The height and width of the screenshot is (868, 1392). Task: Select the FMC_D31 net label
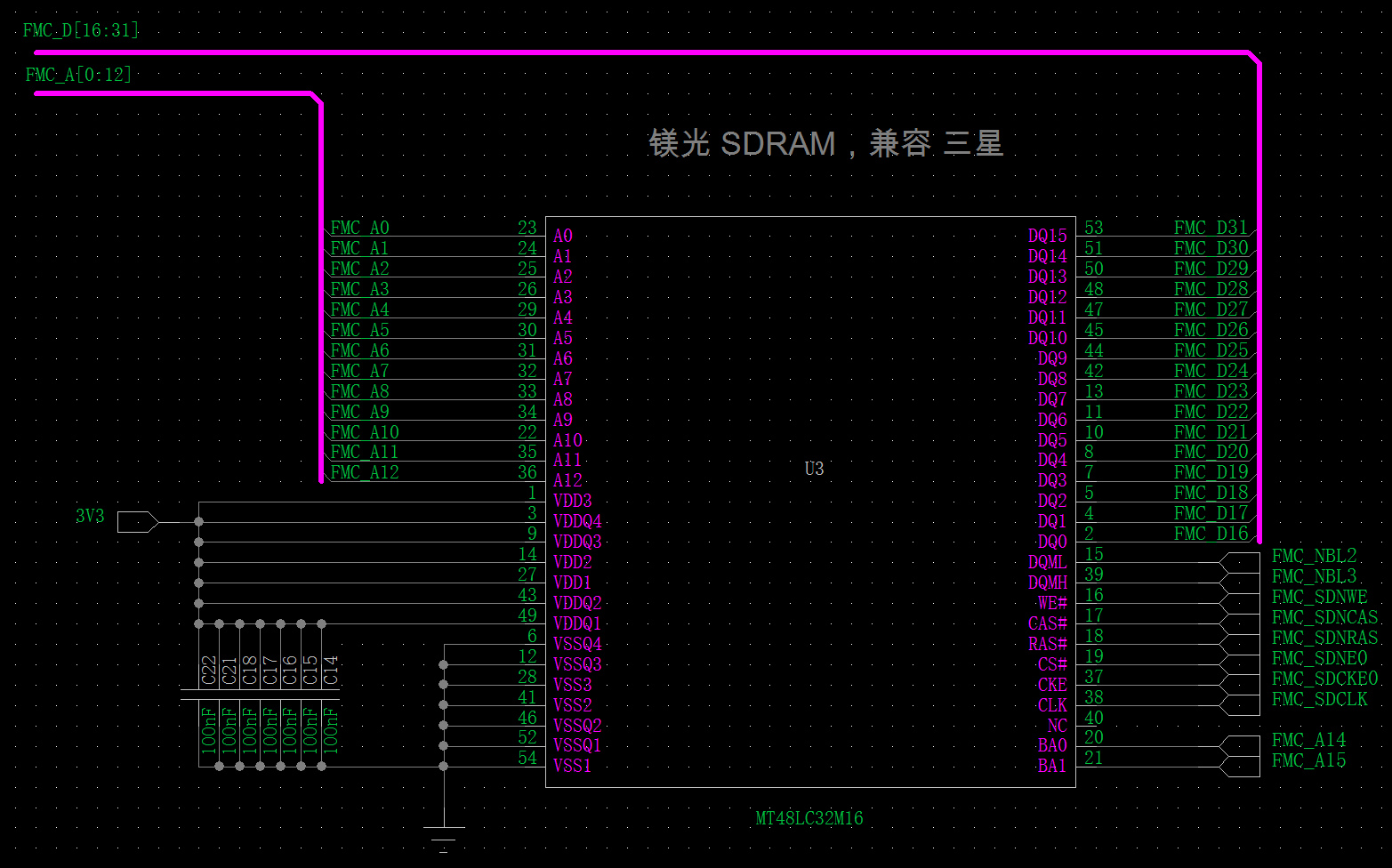coord(1211,228)
